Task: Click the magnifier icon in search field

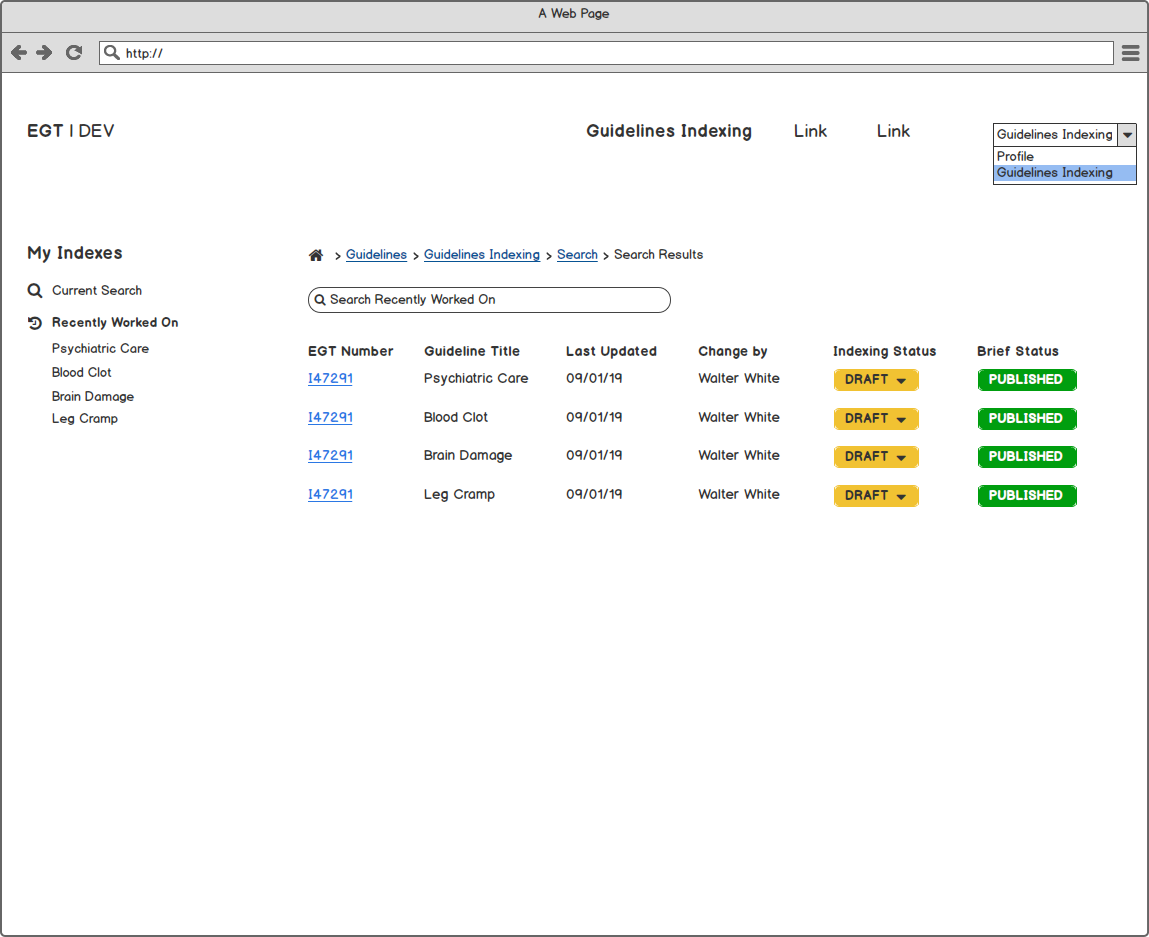Action: [320, 300]
